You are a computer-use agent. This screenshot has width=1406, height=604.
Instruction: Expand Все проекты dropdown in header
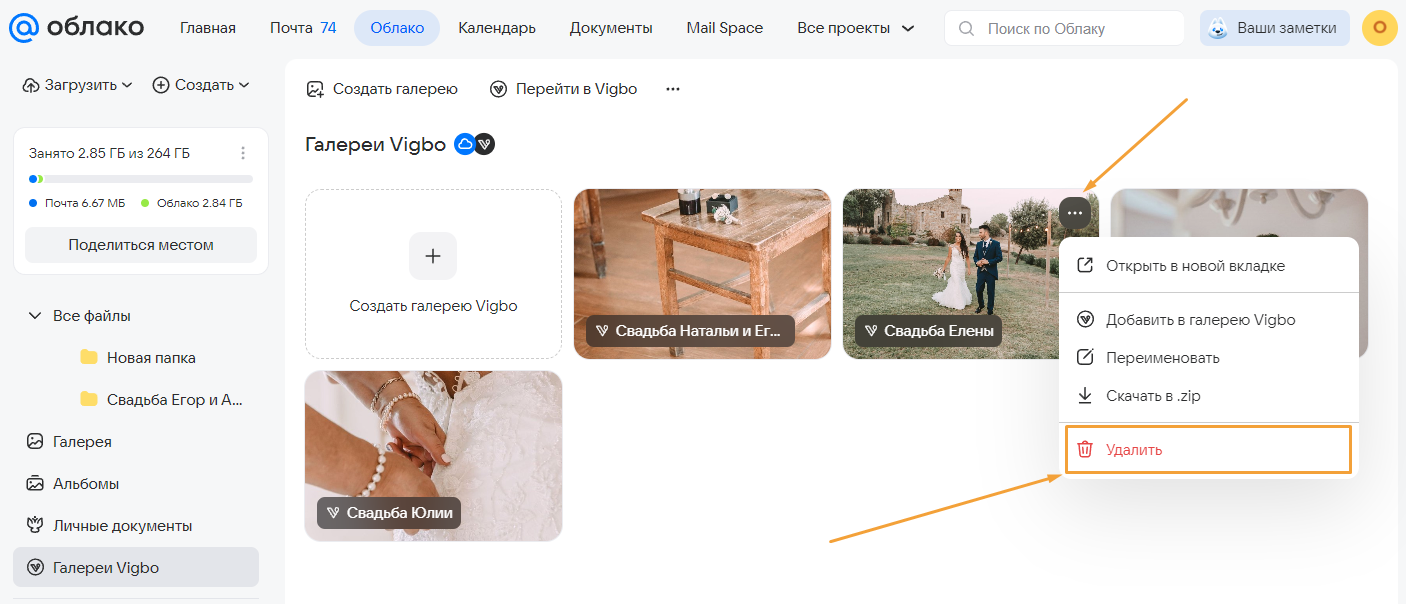point(855,28)
